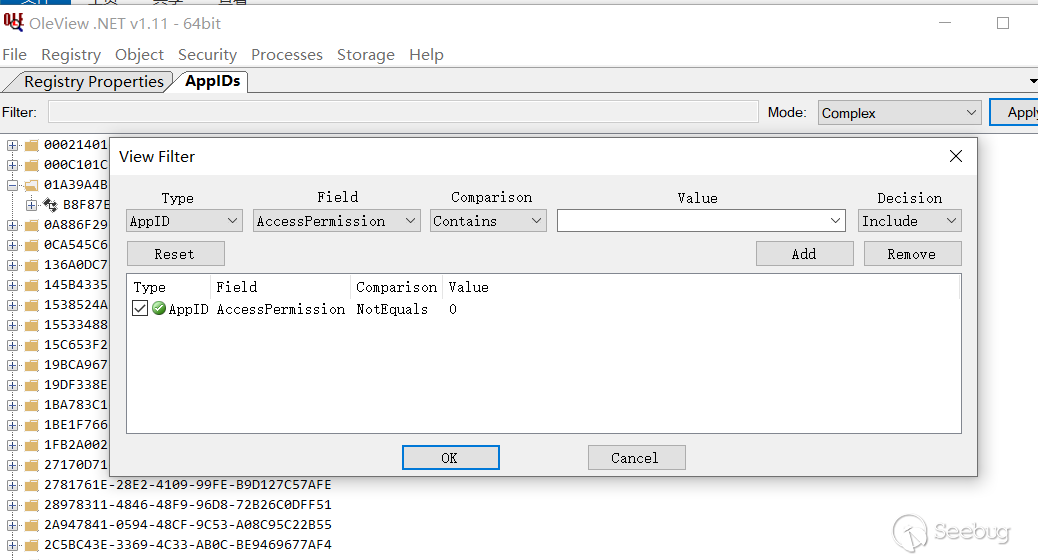Open the Field dropdown showing AccessPermission

tap(336, 221)
